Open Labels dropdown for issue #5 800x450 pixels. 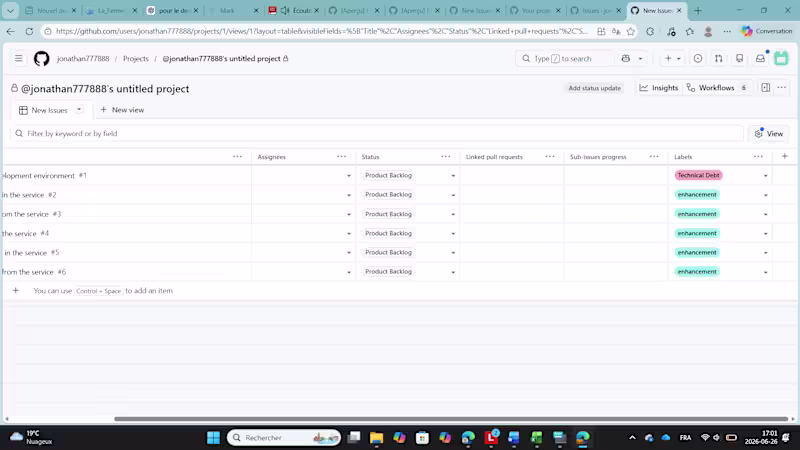765,253
